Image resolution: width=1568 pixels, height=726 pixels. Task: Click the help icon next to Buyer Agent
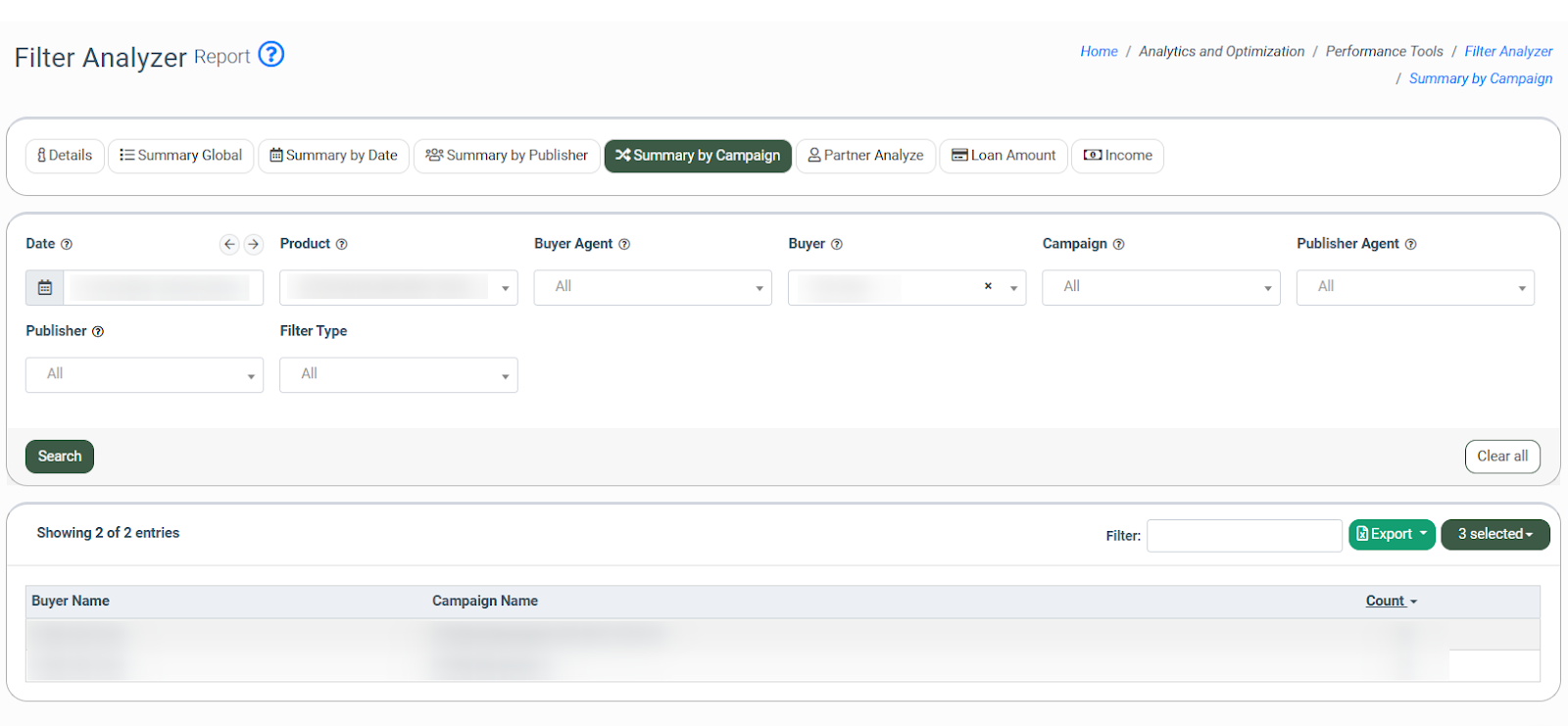click(624, 245)
